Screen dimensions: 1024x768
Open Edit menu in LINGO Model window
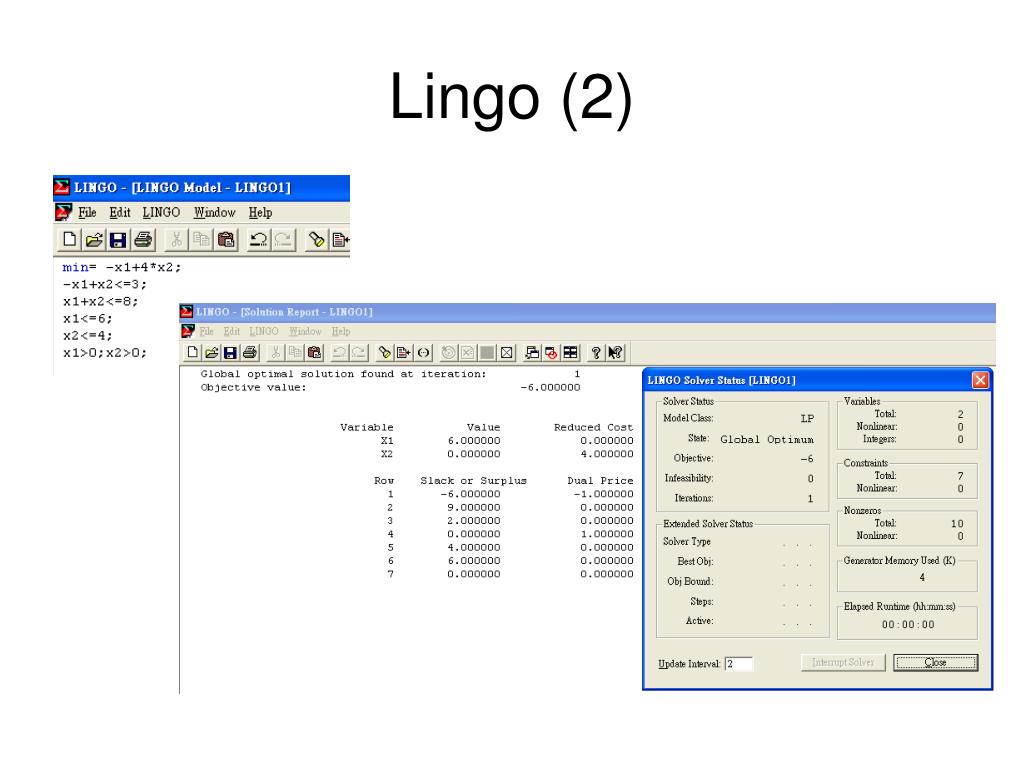coord(120,212)
